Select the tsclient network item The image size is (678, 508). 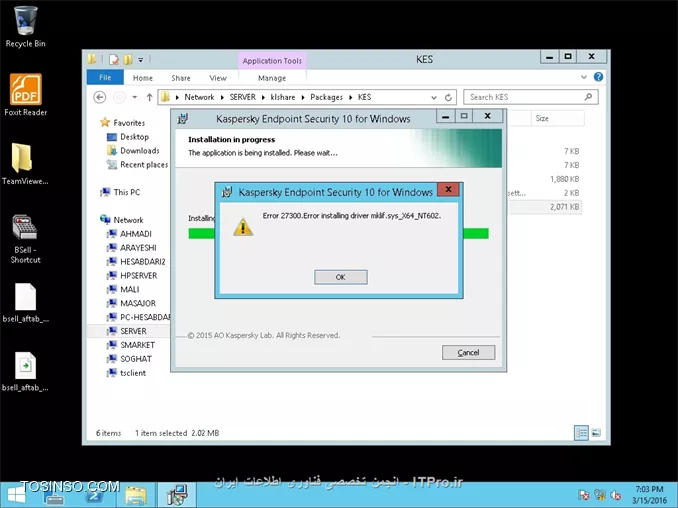coord(127,373)
